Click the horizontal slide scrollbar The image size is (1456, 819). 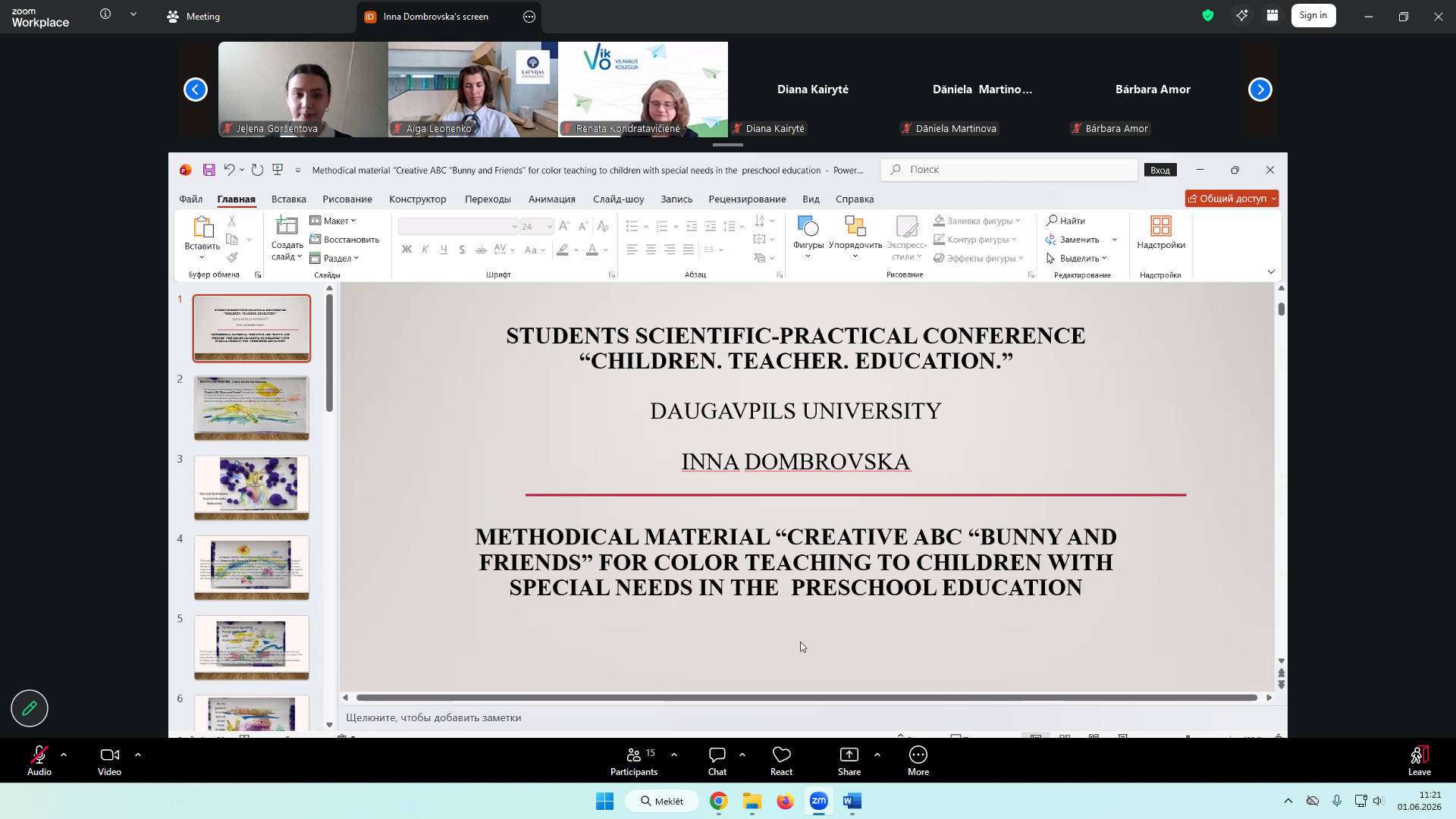tap(806, 698)
